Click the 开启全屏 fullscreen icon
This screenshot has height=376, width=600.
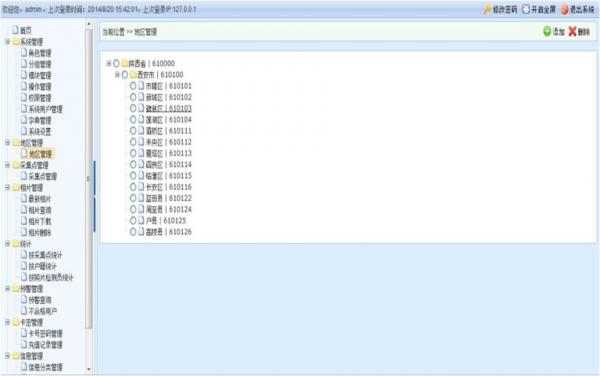526,9
